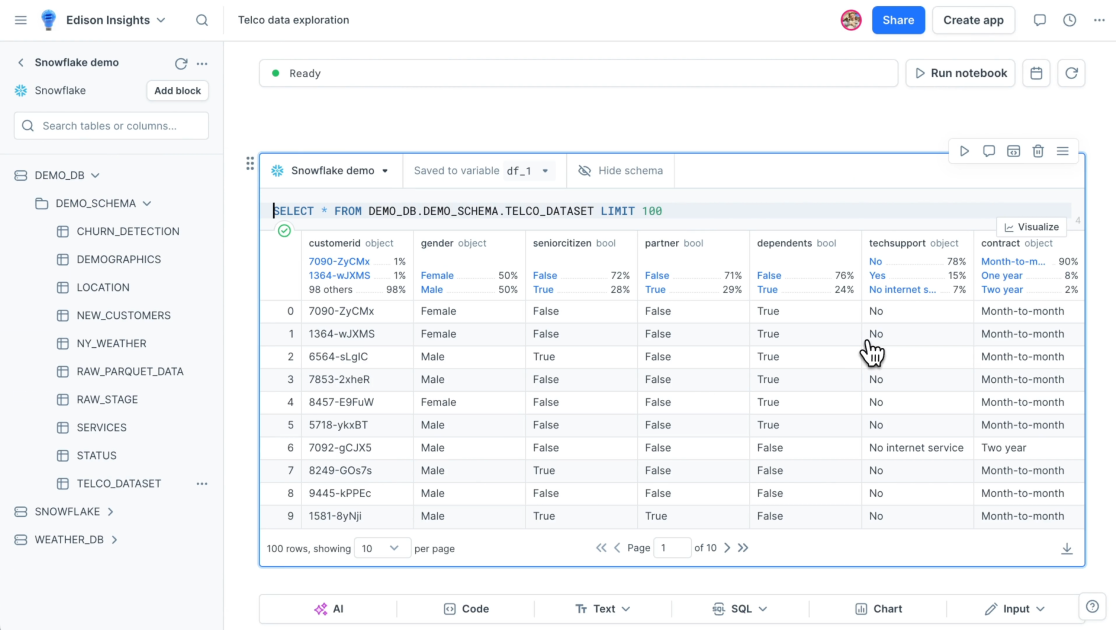This screenshot has height=630, width=1116.
Task: Add a Code block
Action: pyautogui.click(x=466, y=609)
